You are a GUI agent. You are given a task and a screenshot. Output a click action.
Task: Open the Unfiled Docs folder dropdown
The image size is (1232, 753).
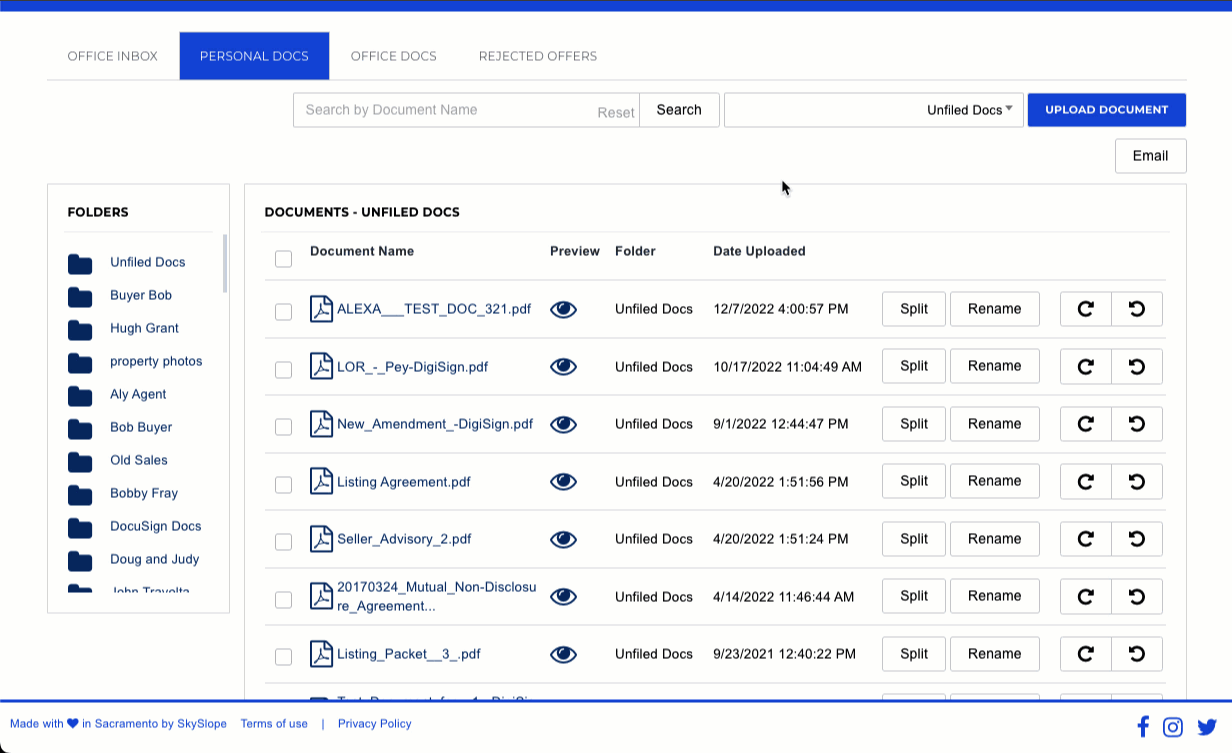[x=874, y=110]
